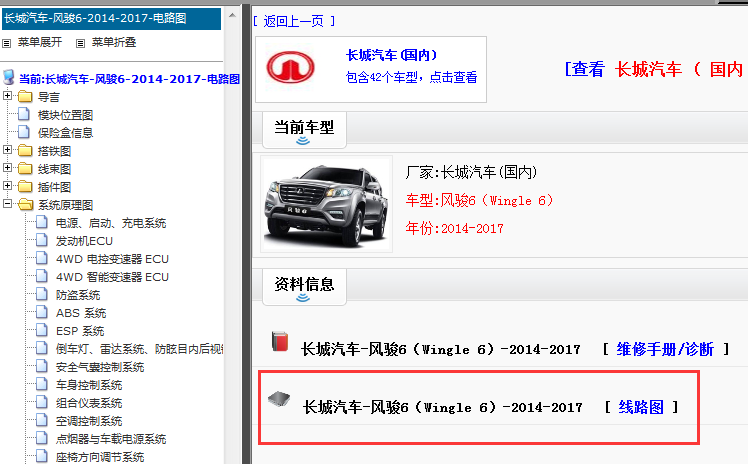Viewport: 748px width, 464px height.
Task: Click the folder icon next to 线束图
Action: tap(25, 169)
